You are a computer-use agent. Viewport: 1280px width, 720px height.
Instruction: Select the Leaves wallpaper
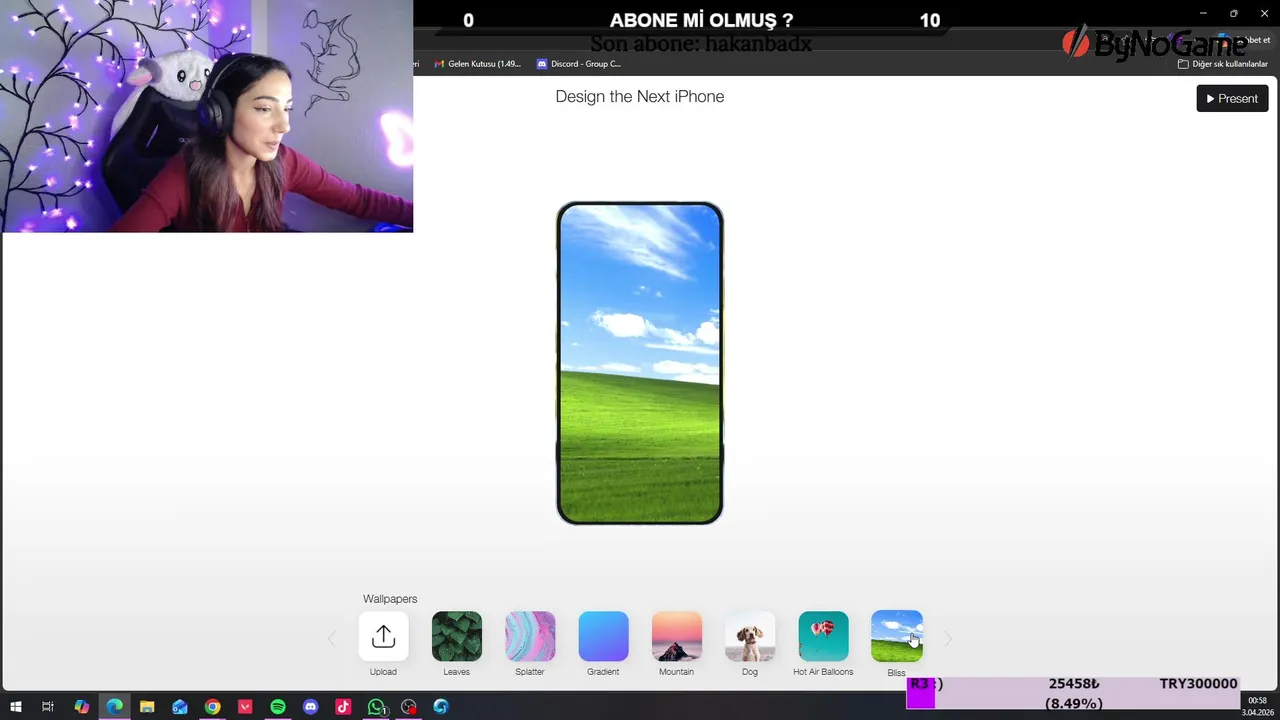(456, 636)
